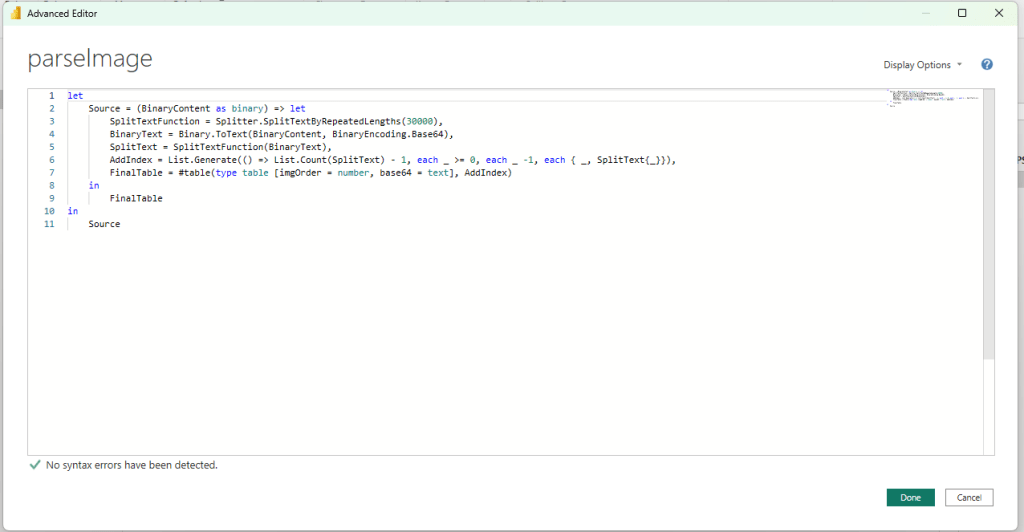
Task: Click the Power BI icon in title bar
Action: click(15, 13)
